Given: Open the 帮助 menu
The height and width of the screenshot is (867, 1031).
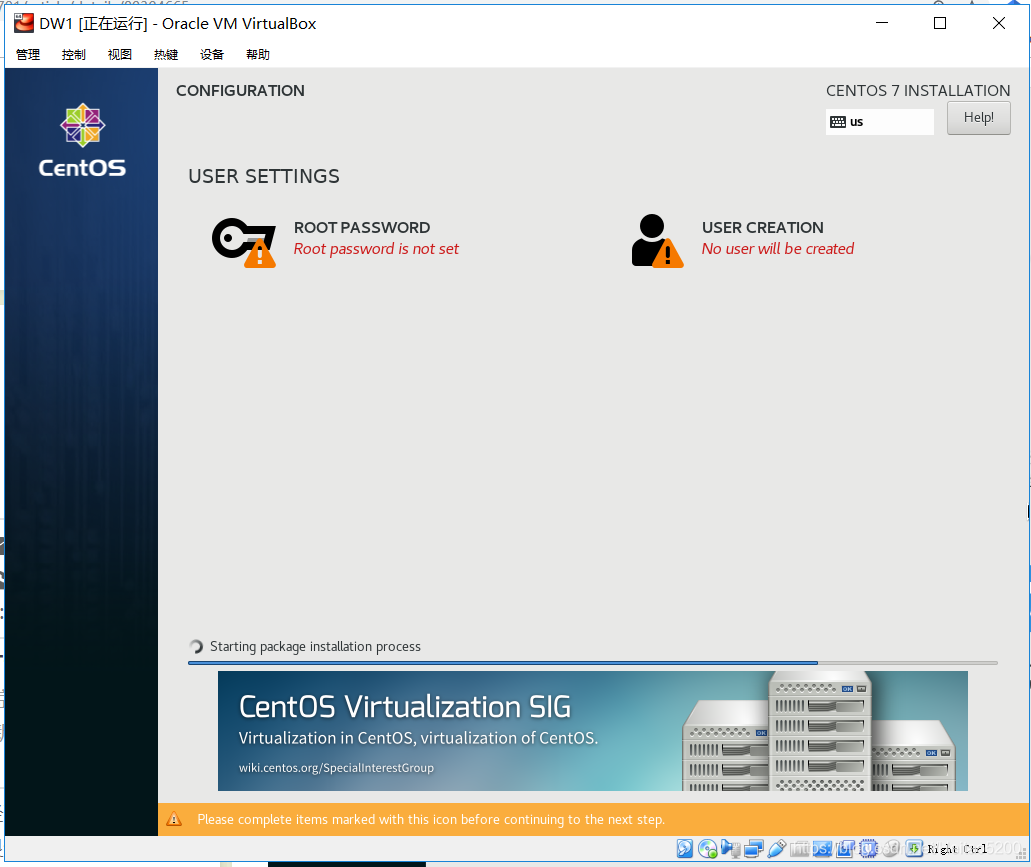Looking at the screenshot, I should (x=258, y=55).
